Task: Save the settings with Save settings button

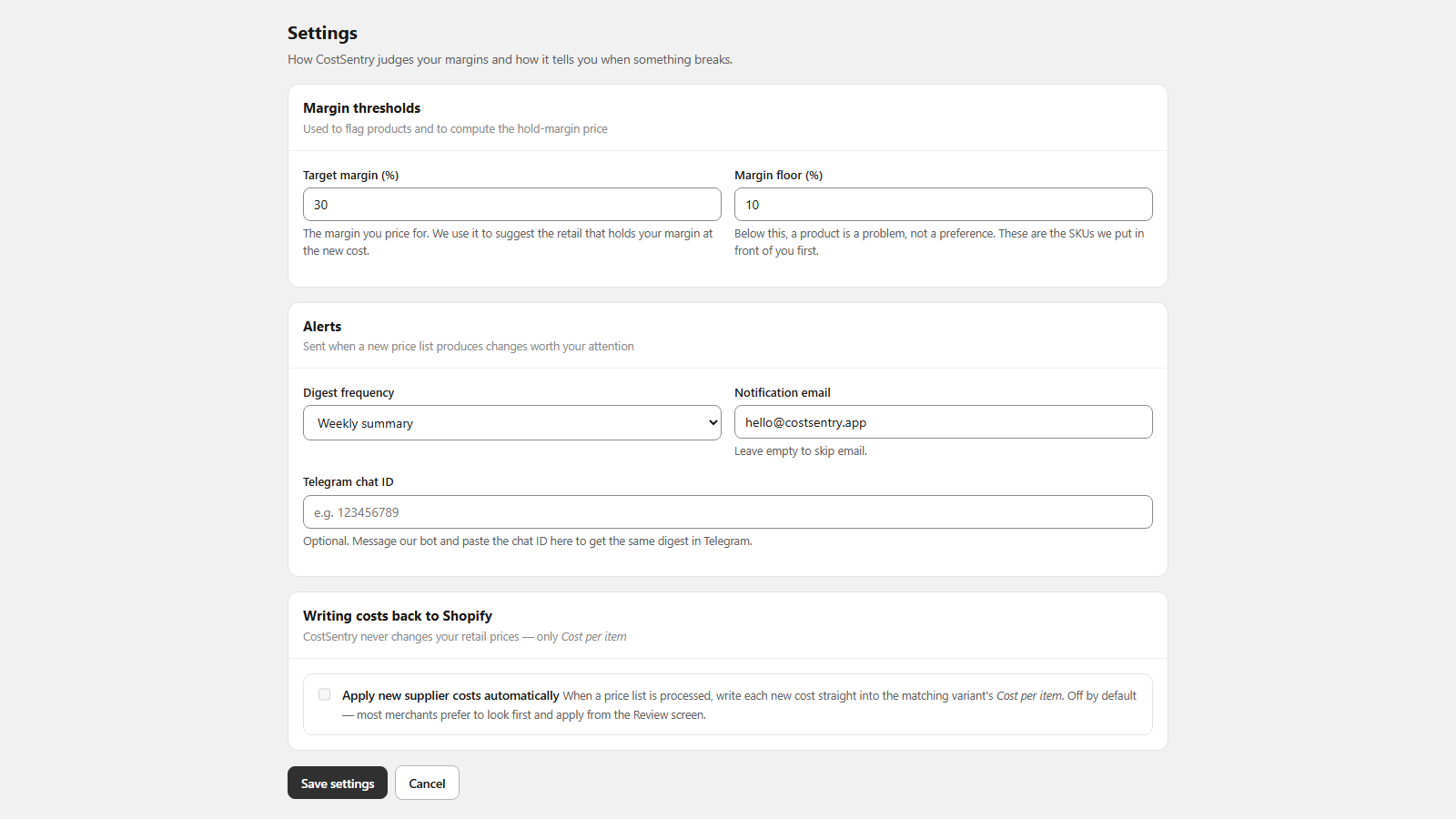Action: [338, 784]
